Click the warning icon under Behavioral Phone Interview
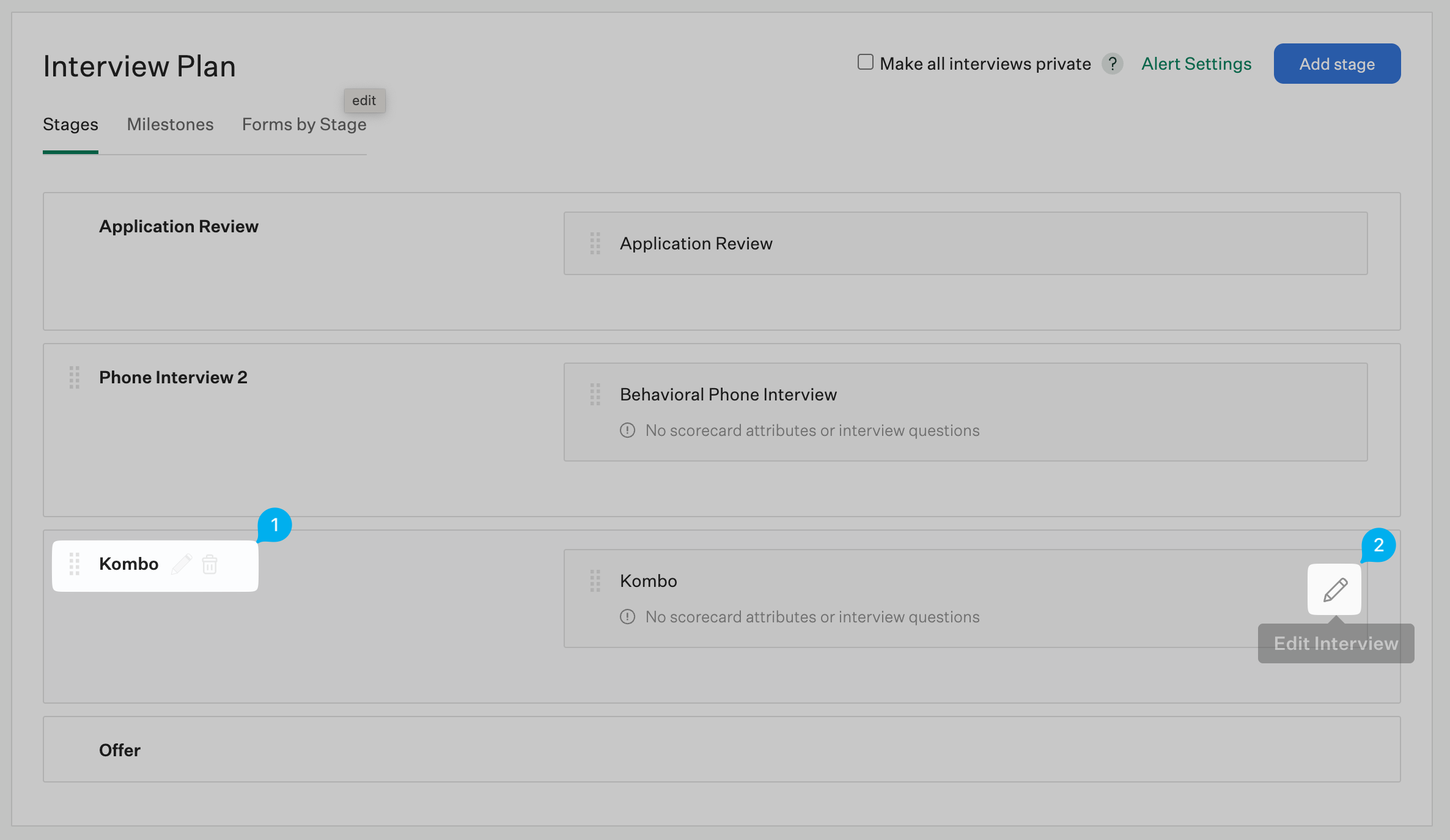The image size is (1450, 840). coord(628,431)
